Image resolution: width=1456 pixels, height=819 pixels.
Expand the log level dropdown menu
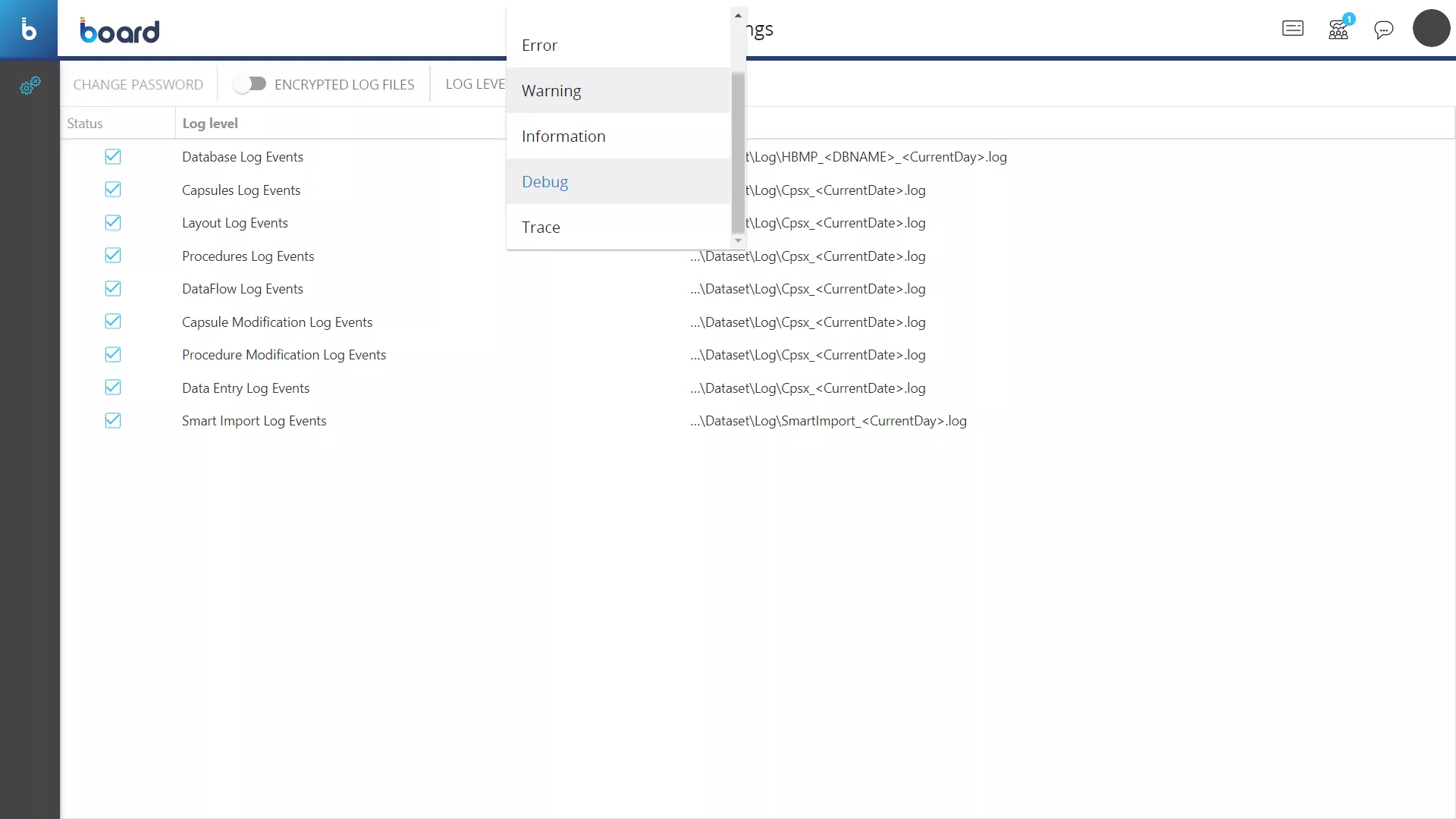480,84
